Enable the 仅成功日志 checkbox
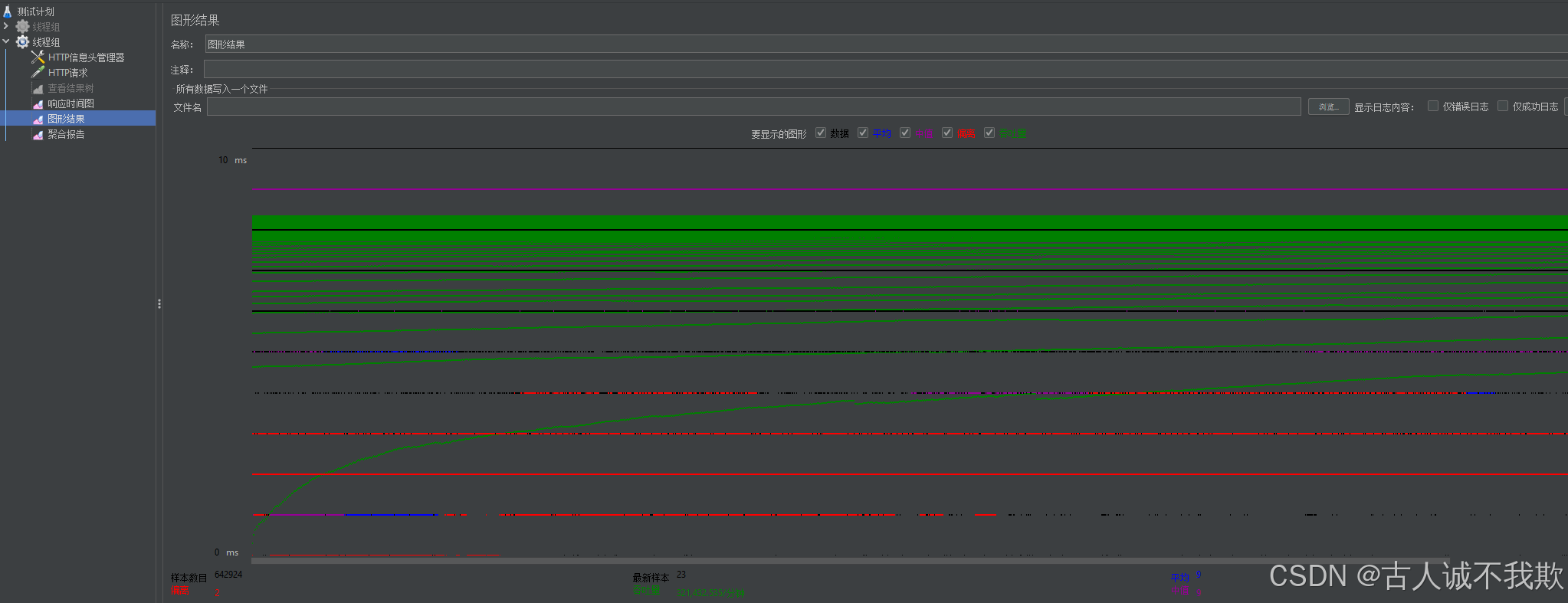The width and height of the screenshot is (1568, 603). tap(1503, 107)
